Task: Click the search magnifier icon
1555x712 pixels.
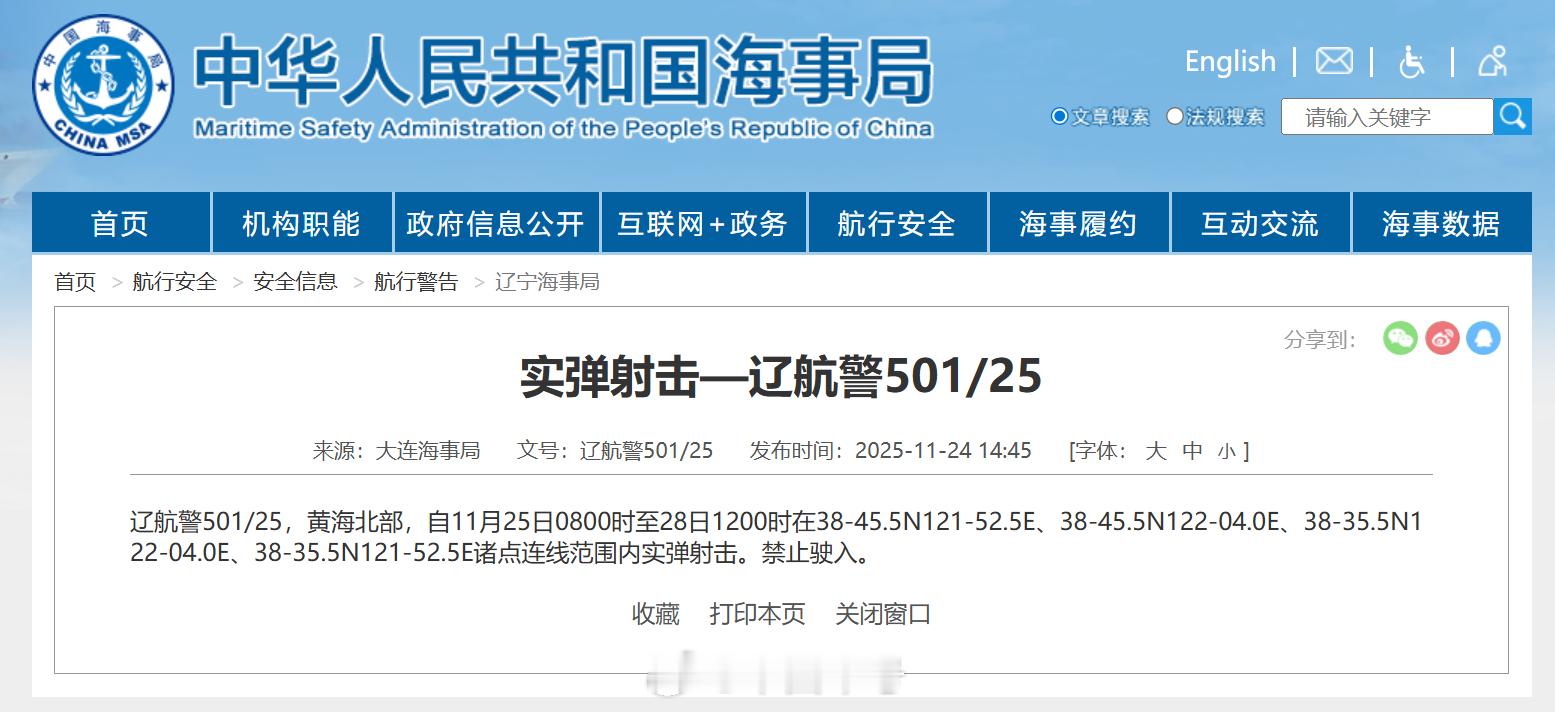Action: (1513, 116)
